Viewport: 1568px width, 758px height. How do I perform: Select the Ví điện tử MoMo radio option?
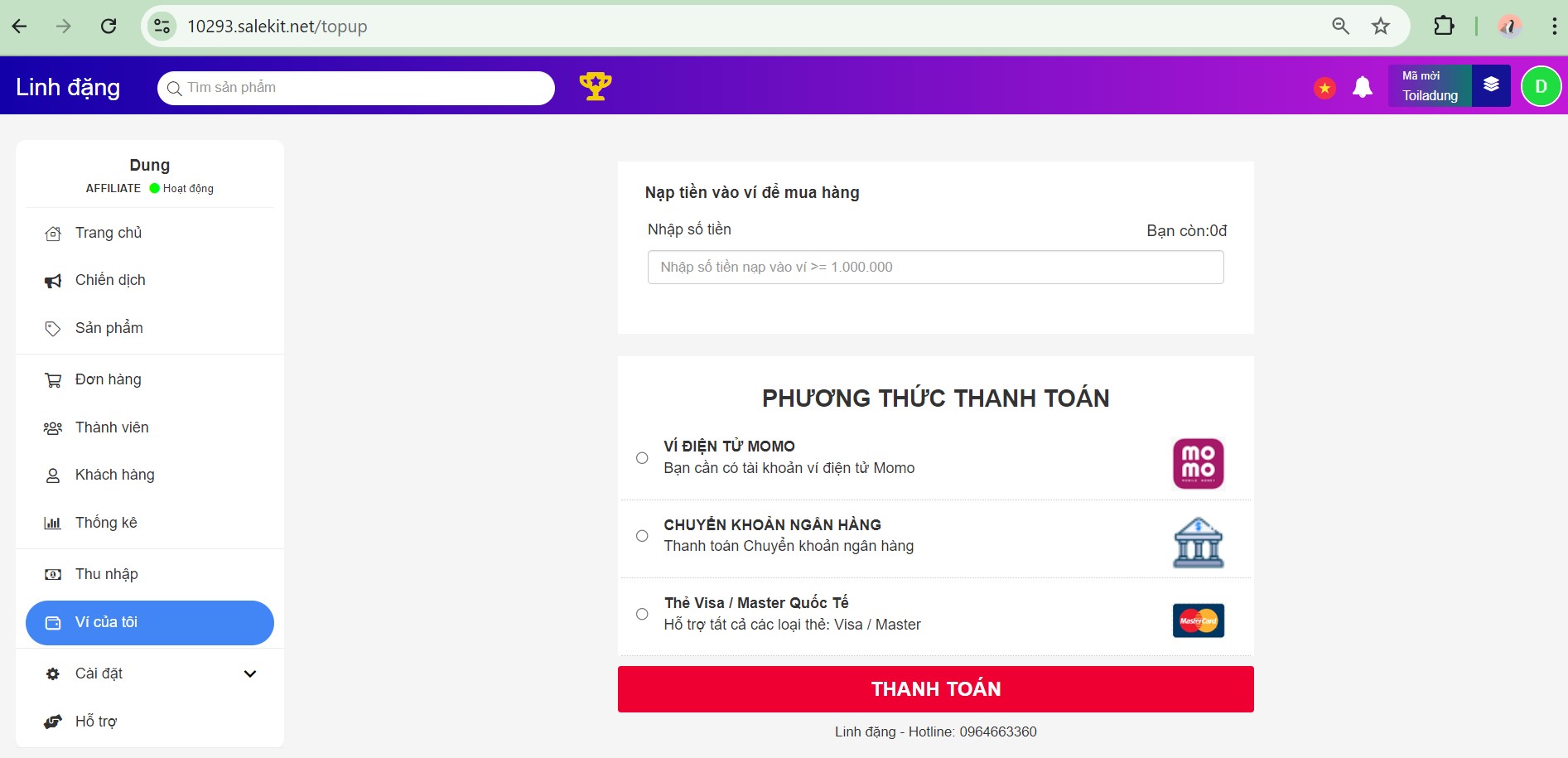[x=642, y=458]
